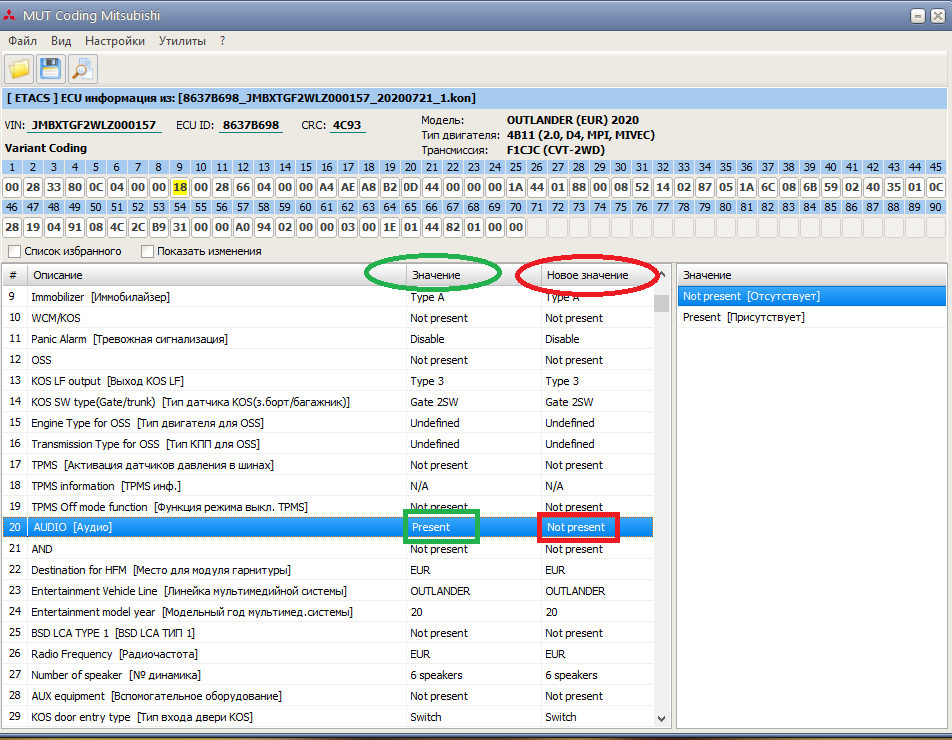952x740 pixels.
Task: Minimize the MUT Coding window
Action: 918,16
